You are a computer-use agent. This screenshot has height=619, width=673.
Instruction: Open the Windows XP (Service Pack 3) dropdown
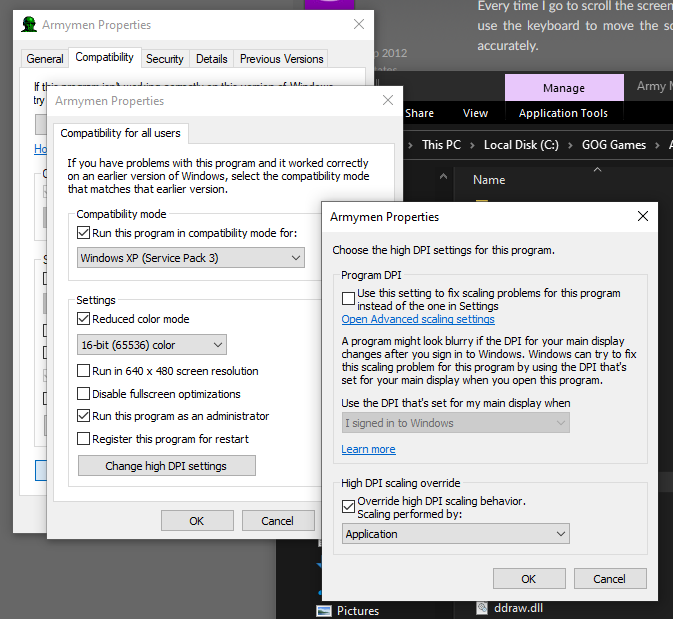pyautogui.click(x=191, y=258)
